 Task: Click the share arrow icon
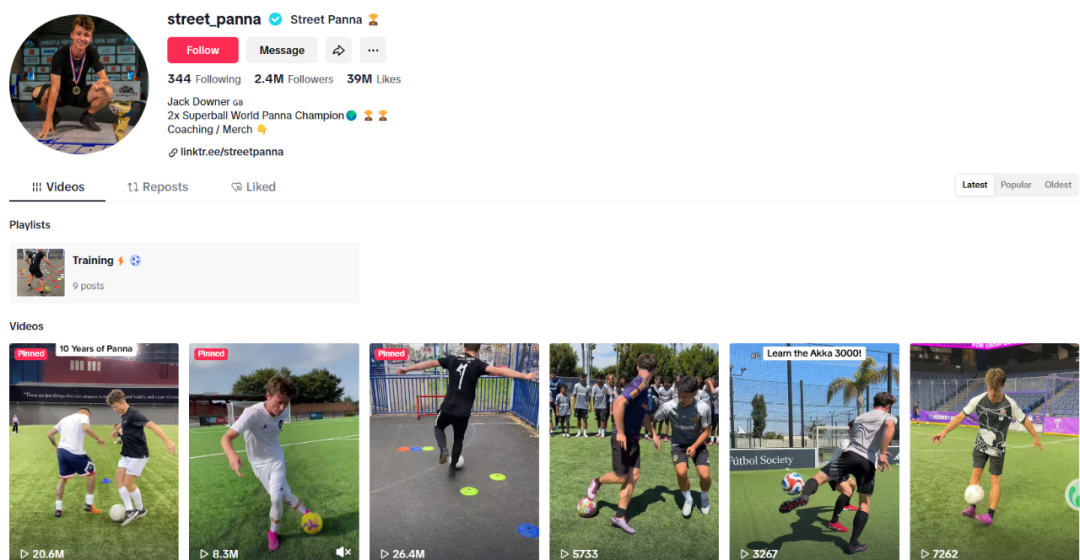pyautogui.click(x=338, y=50)
